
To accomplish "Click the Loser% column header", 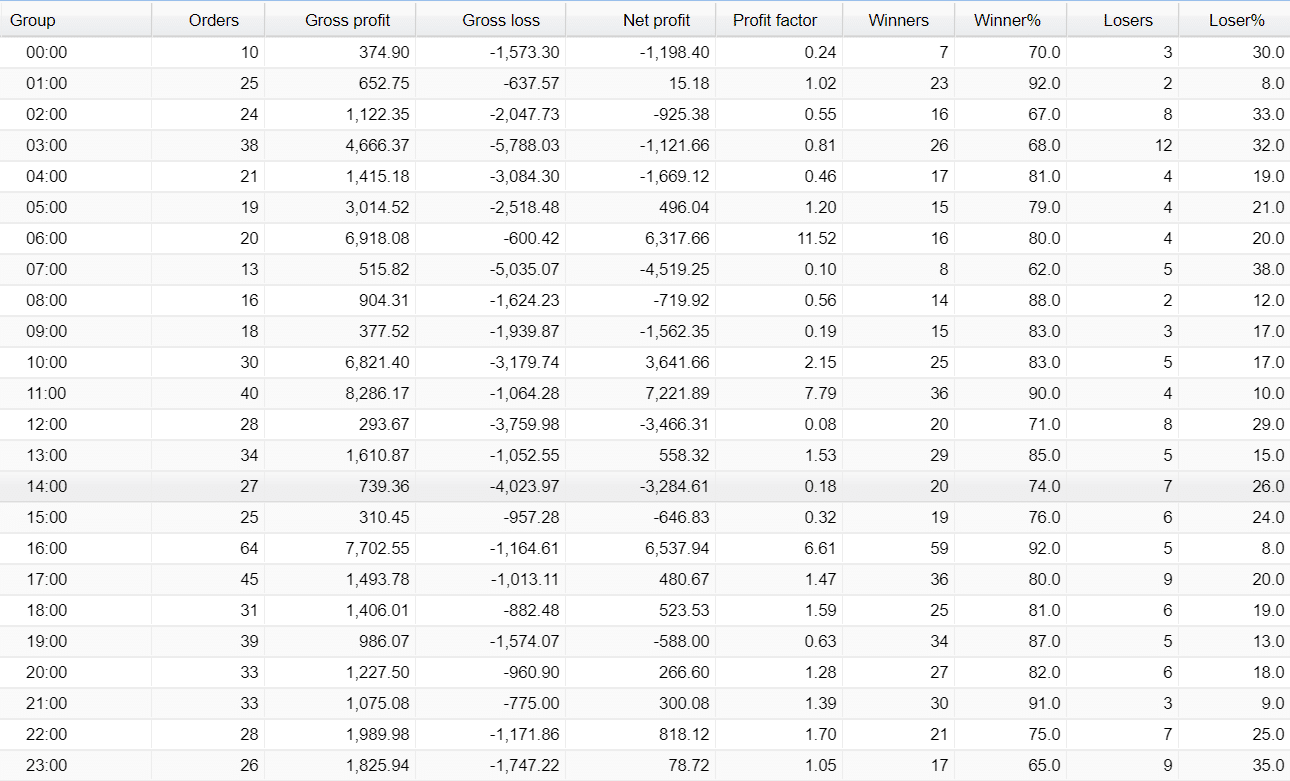I will click(x=1234, y=20).
